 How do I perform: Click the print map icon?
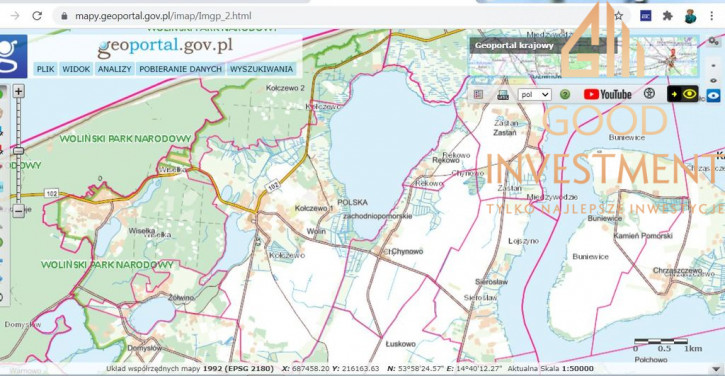point(503,95)
